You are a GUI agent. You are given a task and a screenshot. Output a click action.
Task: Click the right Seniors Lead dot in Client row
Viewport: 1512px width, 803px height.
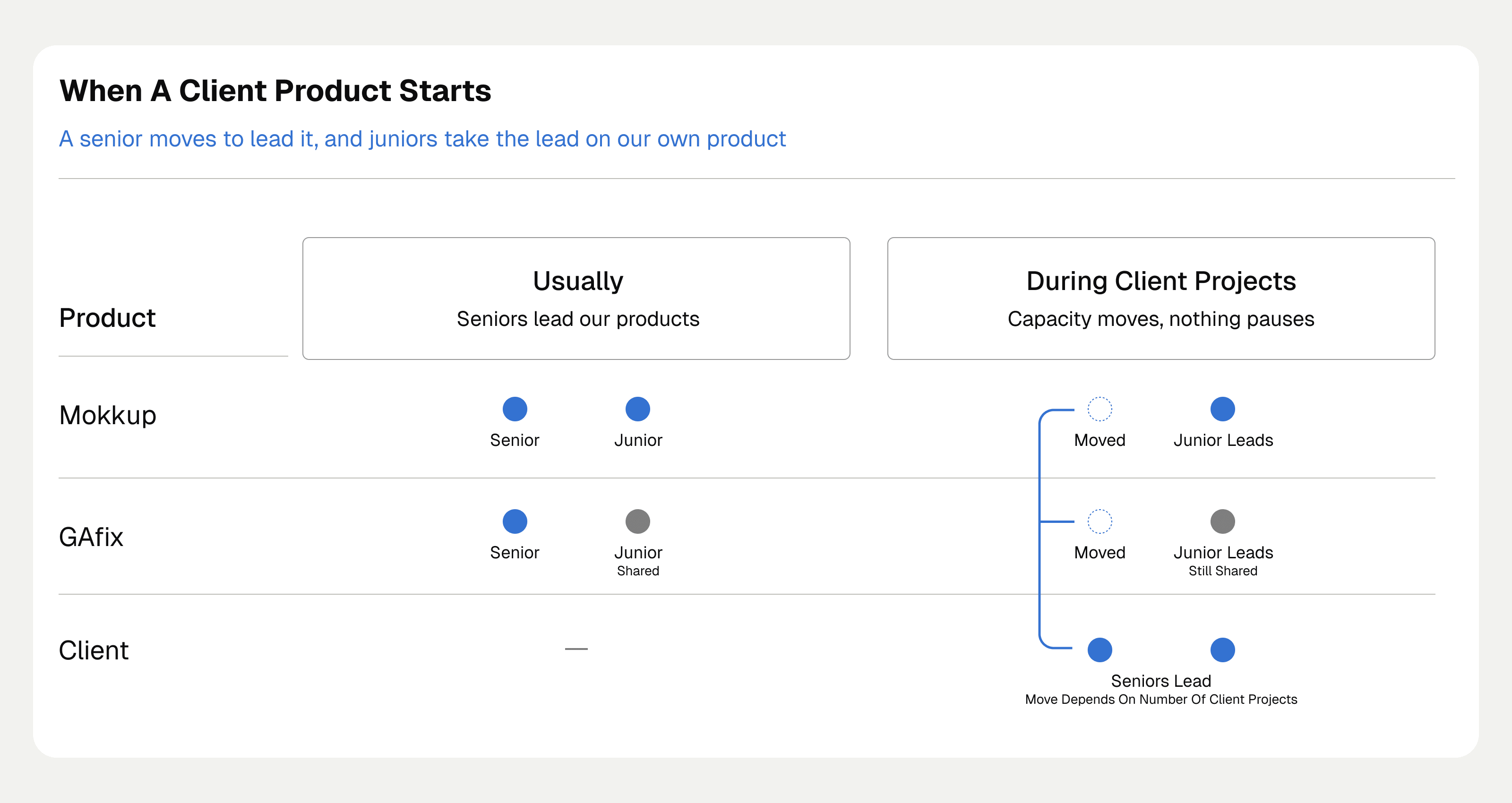(1223, 650)
